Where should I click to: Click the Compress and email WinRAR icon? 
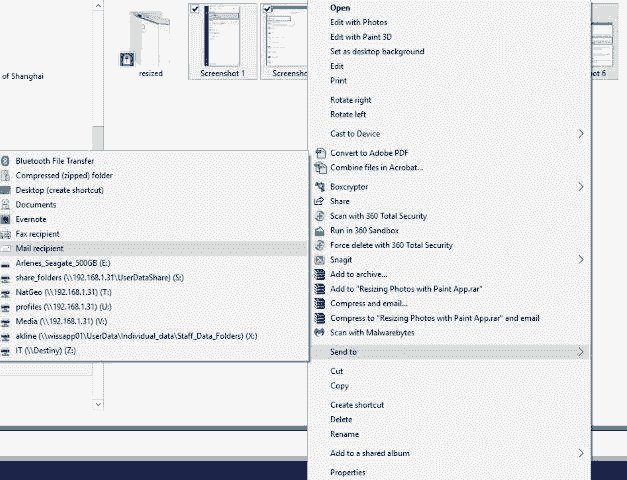[319, 303]
